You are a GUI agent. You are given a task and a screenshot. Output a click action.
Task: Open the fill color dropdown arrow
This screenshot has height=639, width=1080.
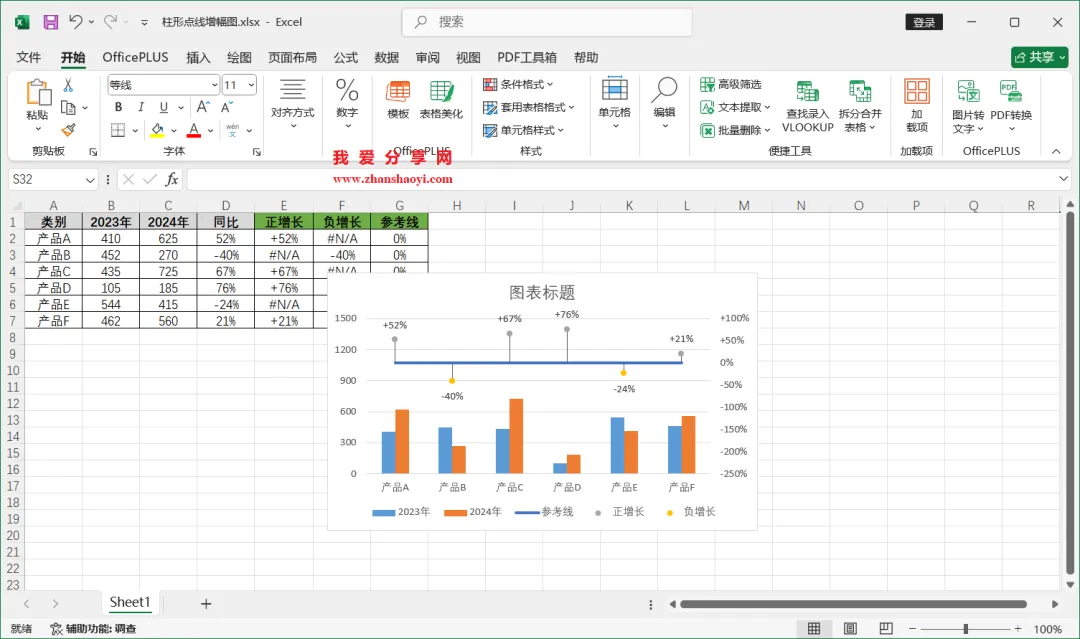click(x=174, y=130)
